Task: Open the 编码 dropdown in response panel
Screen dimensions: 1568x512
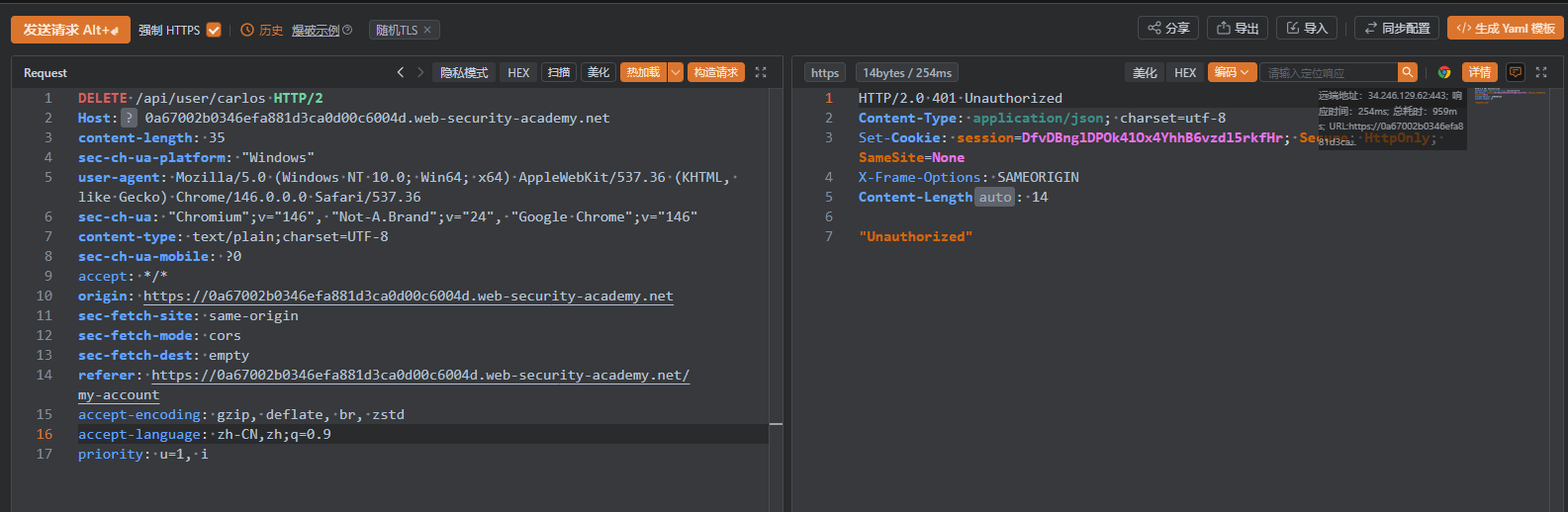Action: [1232, 72]
